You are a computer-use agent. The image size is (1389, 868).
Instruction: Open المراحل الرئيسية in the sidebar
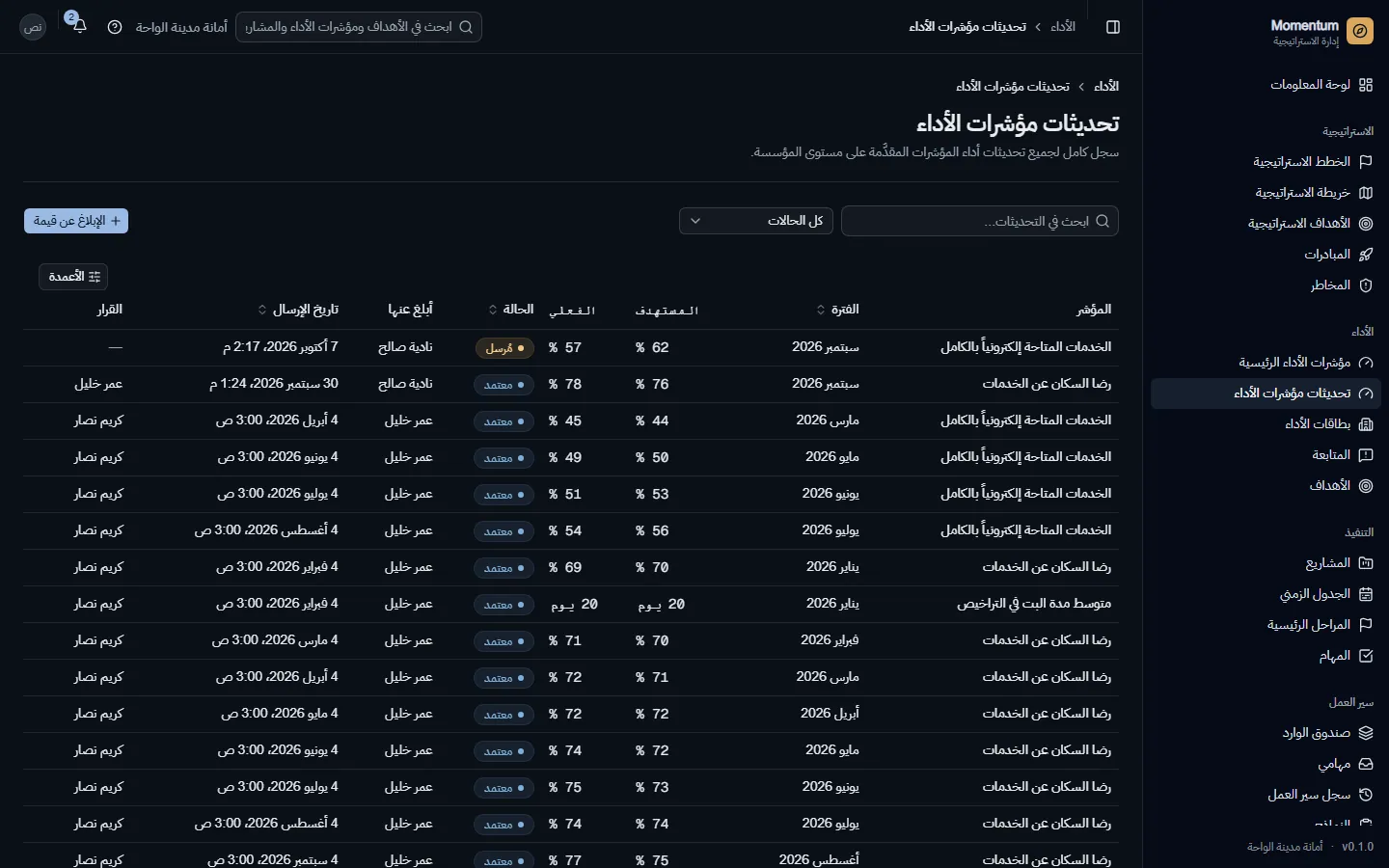point(1266,625)
